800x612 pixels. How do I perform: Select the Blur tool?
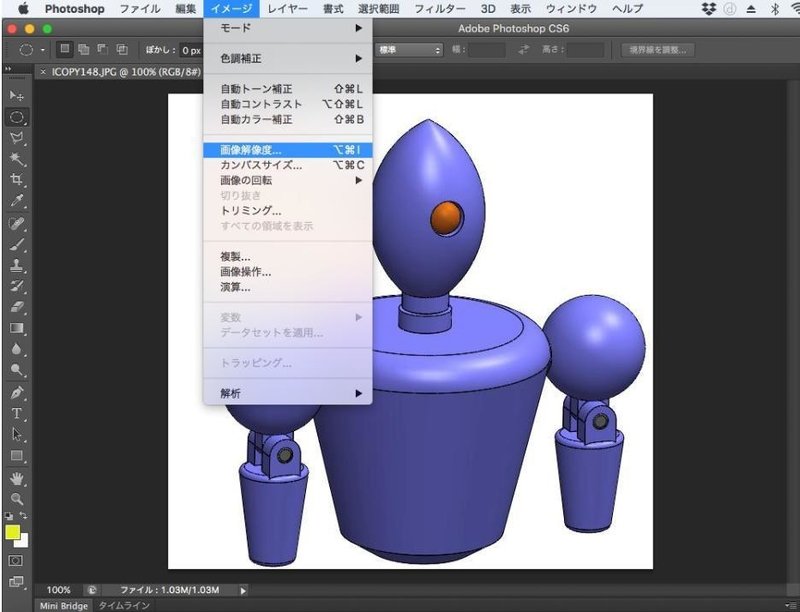[16, 349]
